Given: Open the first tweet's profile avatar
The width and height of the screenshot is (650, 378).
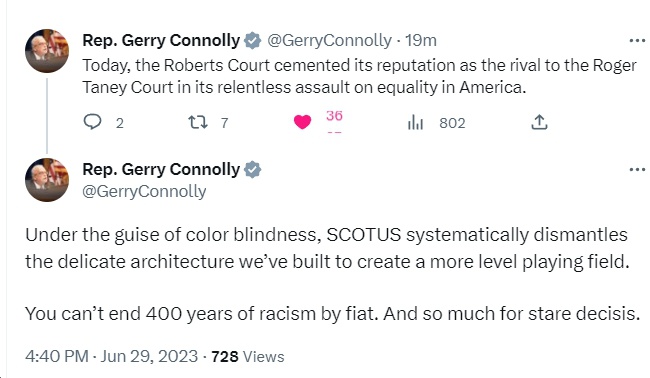Looking at the screenshot, I should (x=47, y=51).
